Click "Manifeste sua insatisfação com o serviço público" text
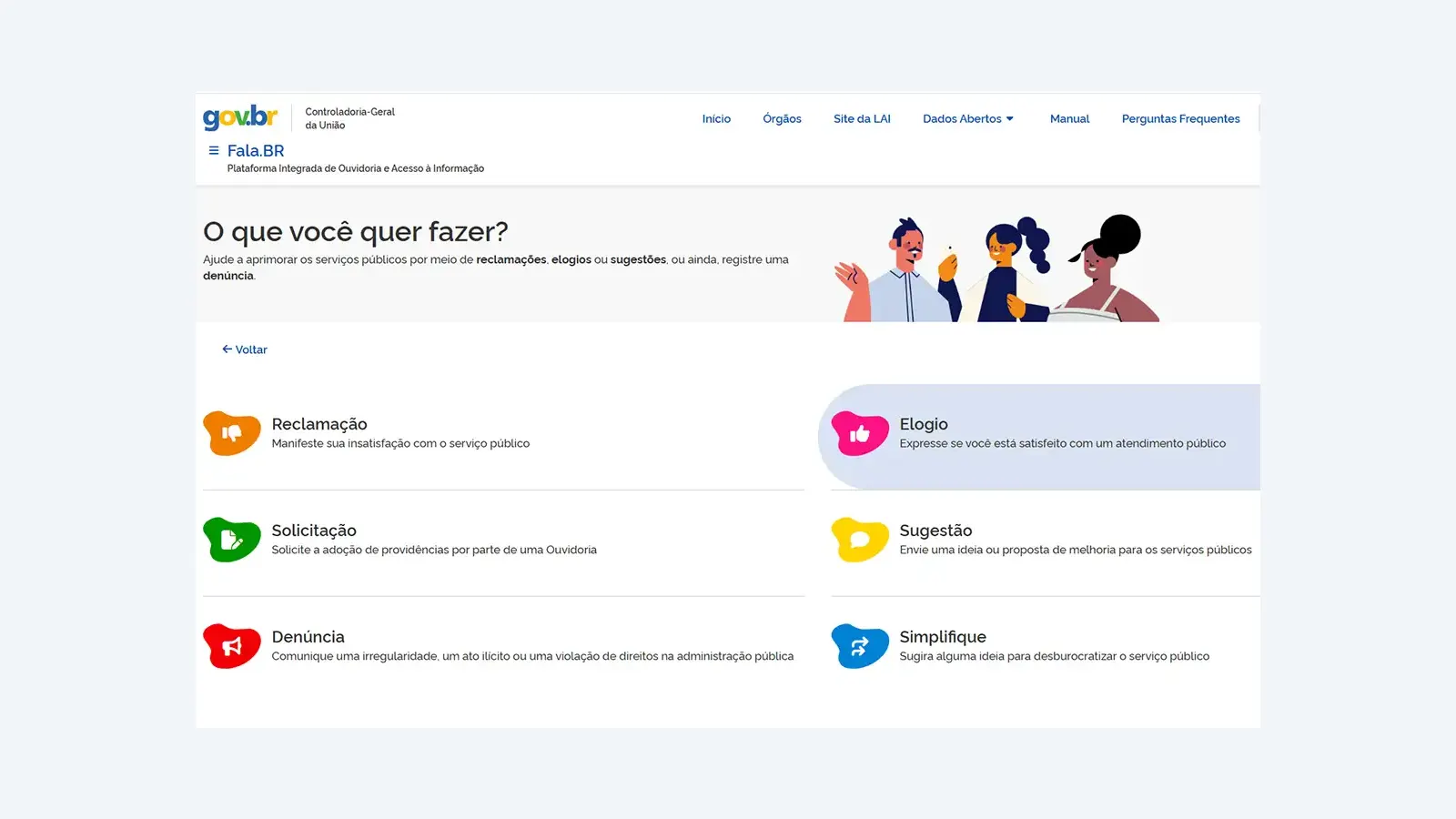 400,444
